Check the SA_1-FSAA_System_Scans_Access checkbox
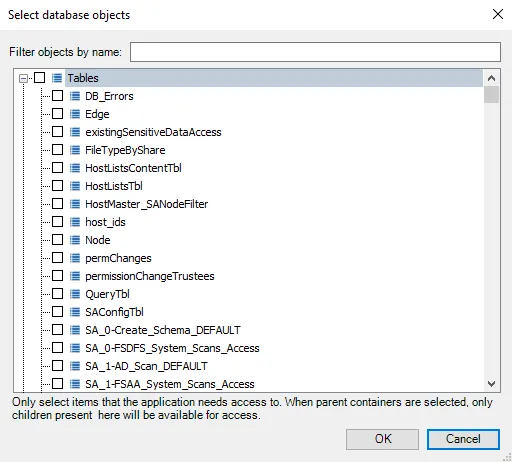This screenshot has width=512, height=462. (57, 384)
